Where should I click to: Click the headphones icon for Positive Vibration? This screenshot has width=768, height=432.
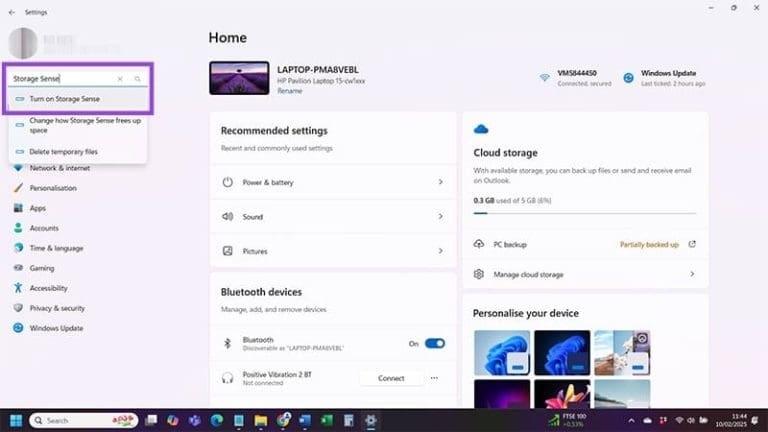[227, 378]
